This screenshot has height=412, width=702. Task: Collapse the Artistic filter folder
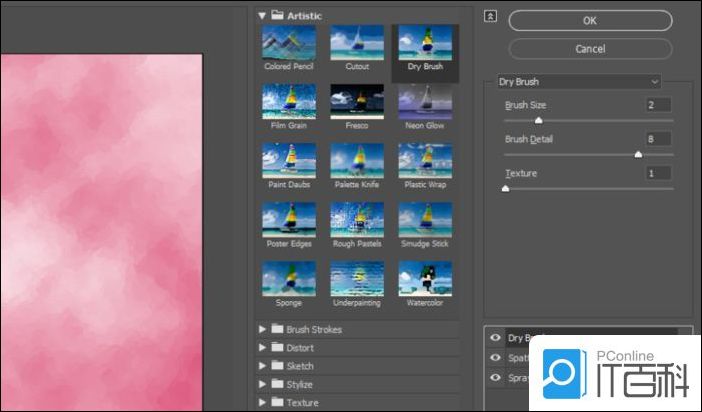tap(263, 15)
